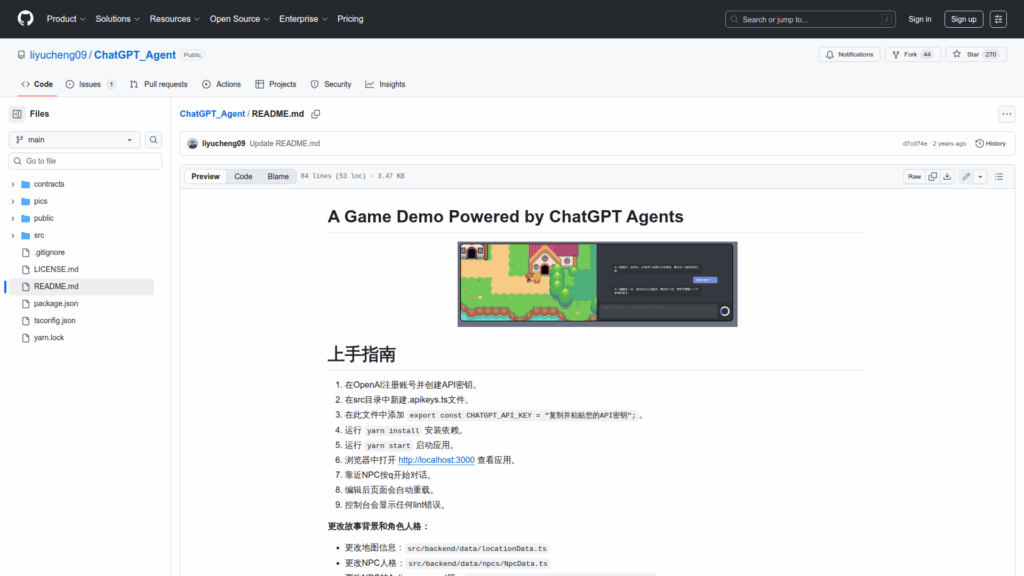The height and width of the screenshot is (576, 1024).
Task: Copy raw file content icon
Action: pyautogui.click(x=932, y=177)
